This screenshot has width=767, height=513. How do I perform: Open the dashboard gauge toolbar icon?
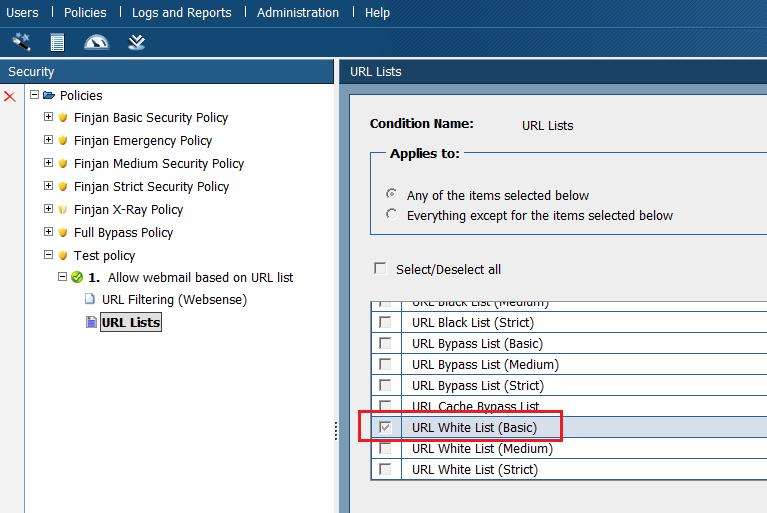point(96,42)
